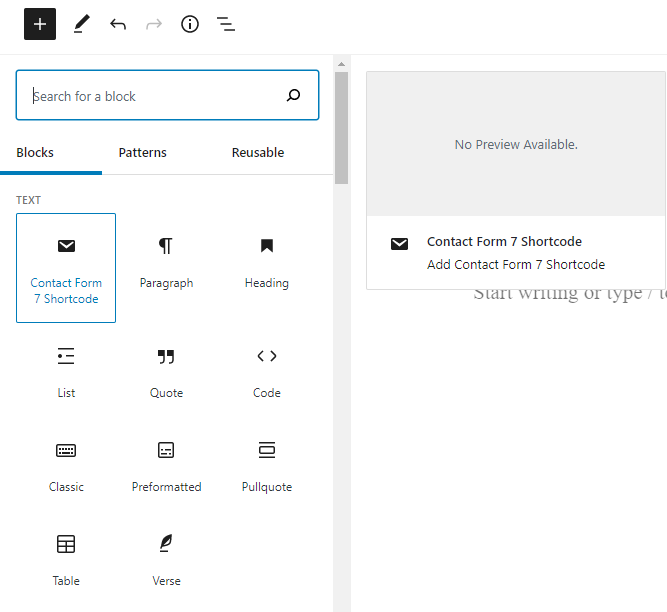Click the search magnifier icon
This screenshot has width=667, height=612.
coord(293,96)
